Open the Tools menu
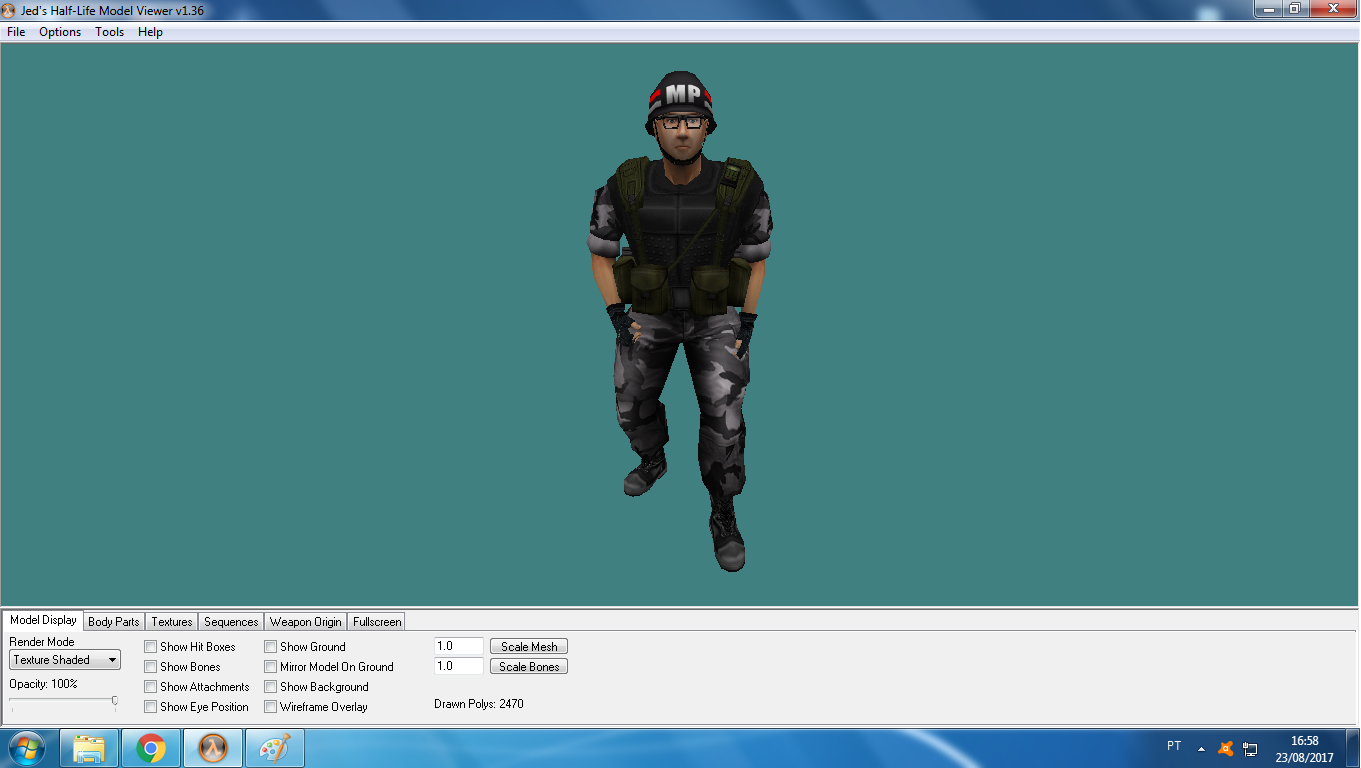The image size is (1361, 768). (x=110, y=32)
